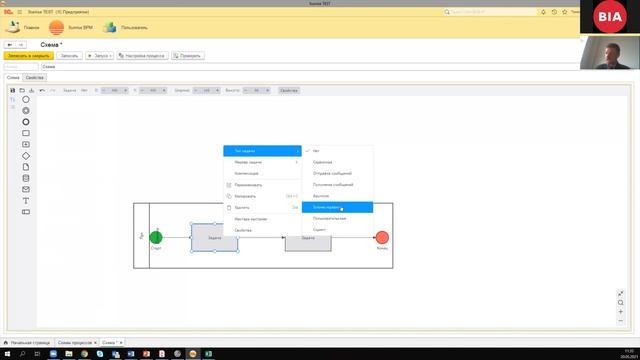Click the magnifier zoom icon on canvas
The width and height of the screenshot is (640, 360).
click(x=620, y=303)
